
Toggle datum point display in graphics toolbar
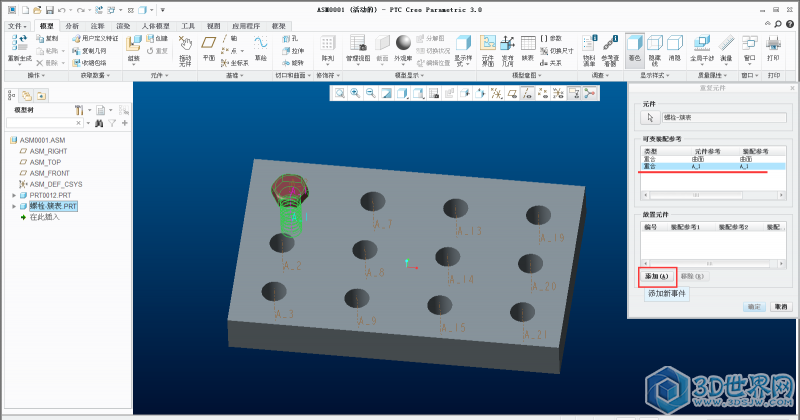tap(543, 93)
